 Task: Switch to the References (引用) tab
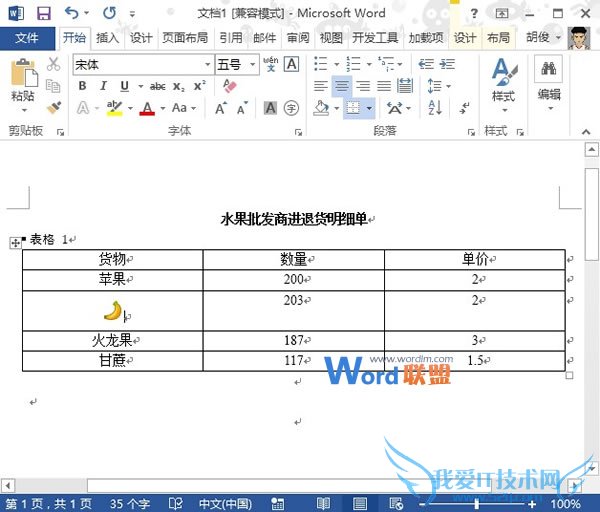coord(231,38)
